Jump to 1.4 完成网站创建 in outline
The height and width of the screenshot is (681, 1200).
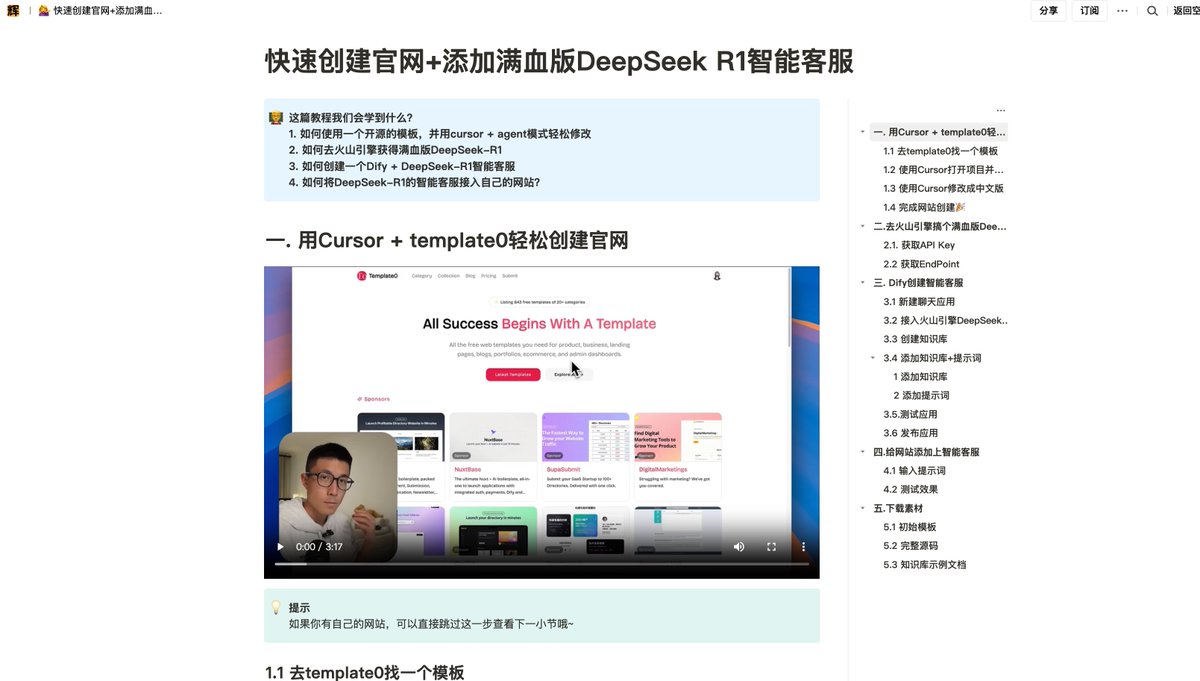924,207
